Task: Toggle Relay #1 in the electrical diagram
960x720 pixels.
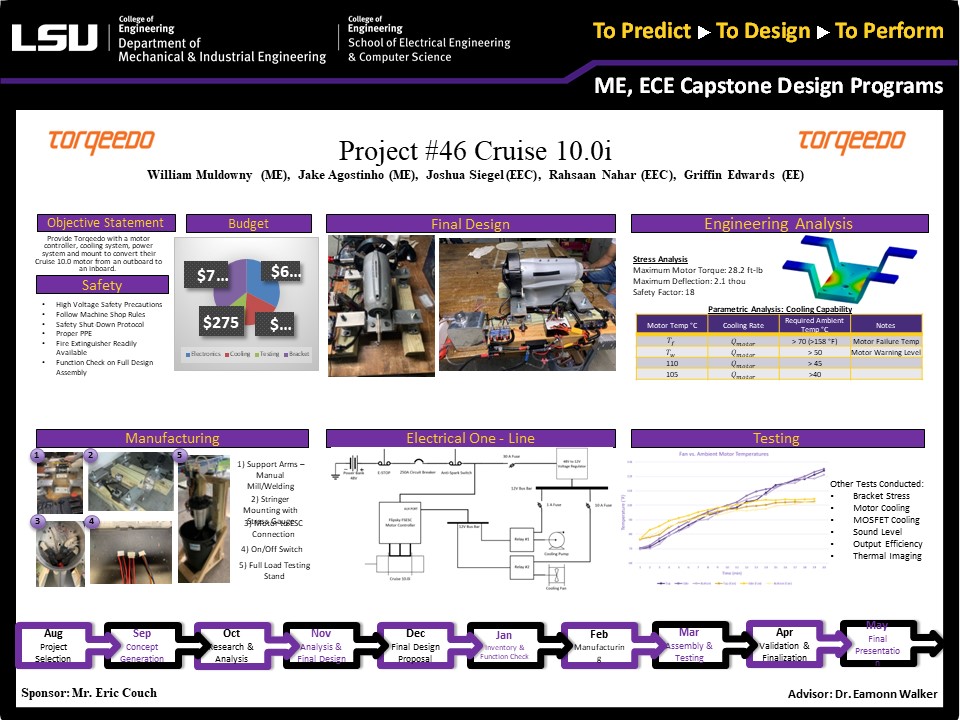Action: [522, 540]
